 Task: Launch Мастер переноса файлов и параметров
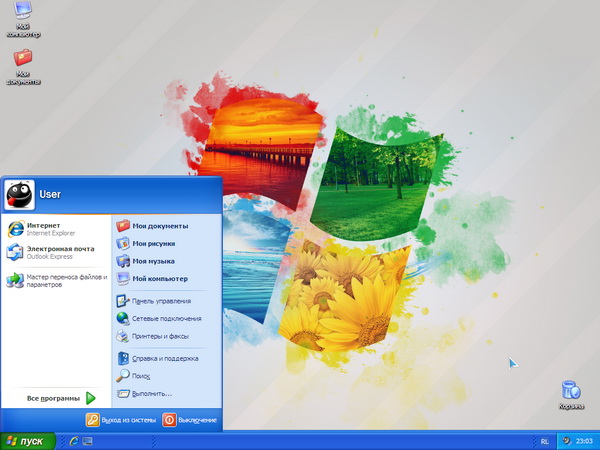pyautogui.click(x=55, y=280)
